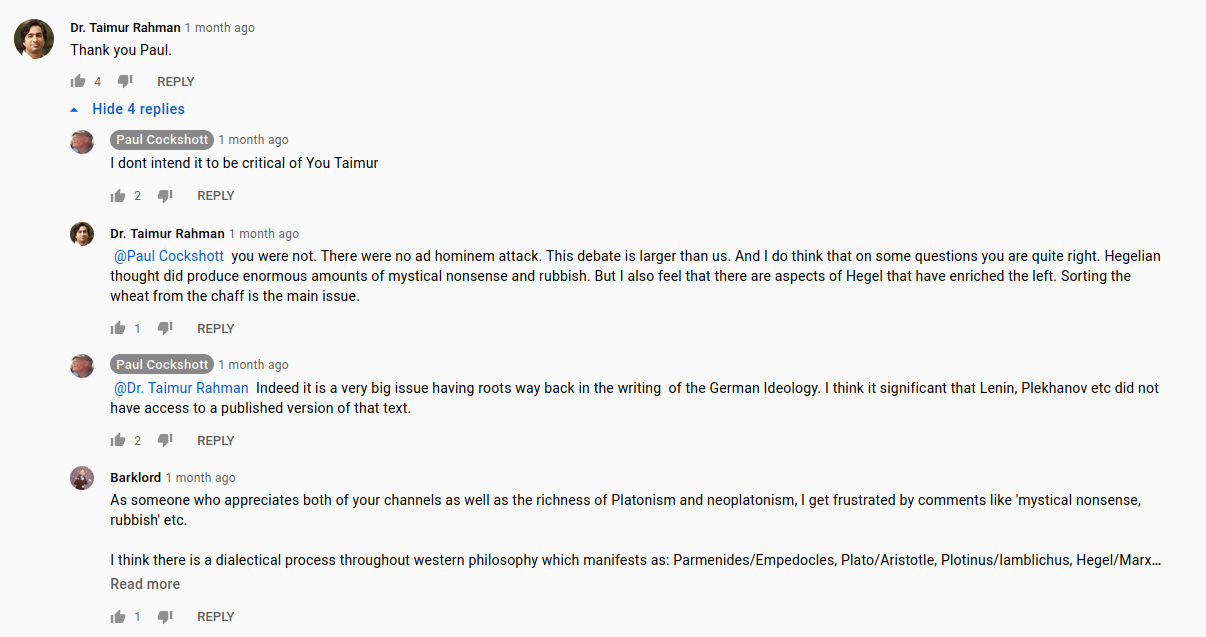The image size is (1206, 637).
Task: Reply to Barklord's comment
Action: point(216,617)
